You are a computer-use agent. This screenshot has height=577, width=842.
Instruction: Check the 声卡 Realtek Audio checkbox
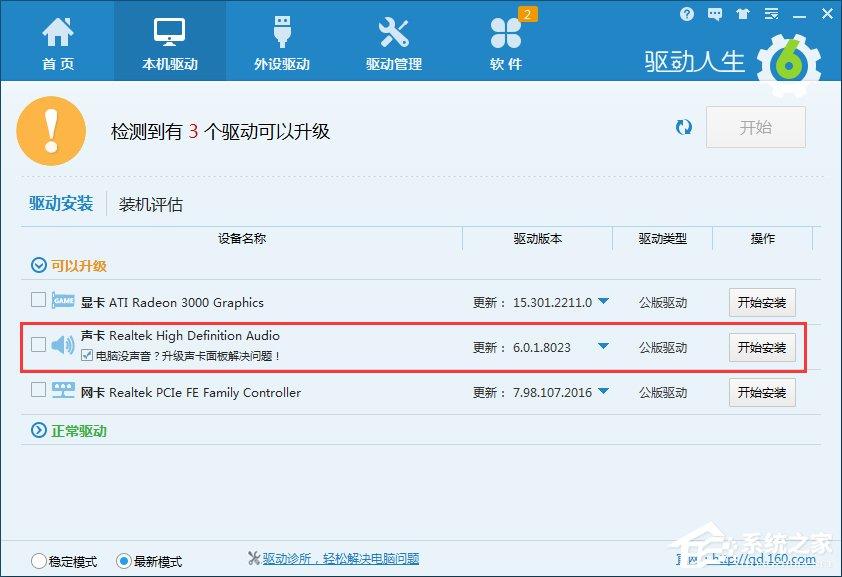(x=38, y=345)
